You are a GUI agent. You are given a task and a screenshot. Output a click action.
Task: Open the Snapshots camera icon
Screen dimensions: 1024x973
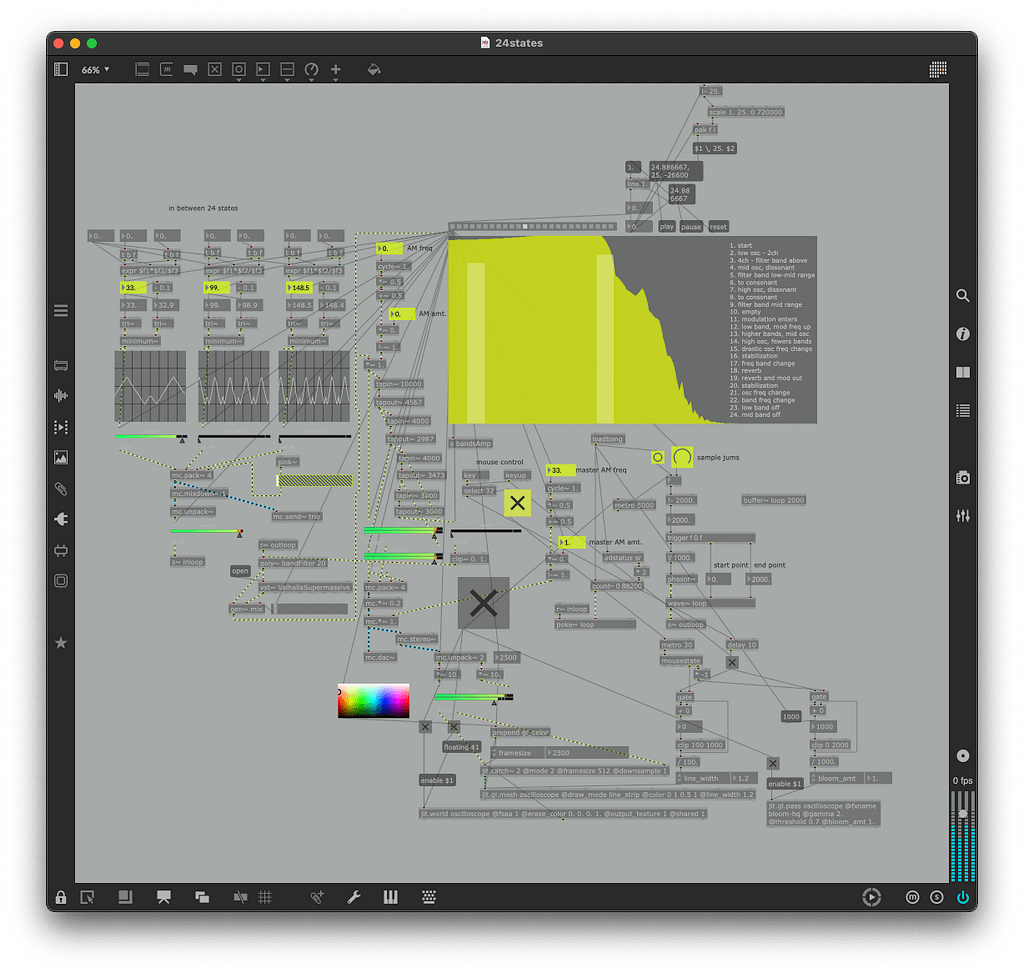point(962,478)
